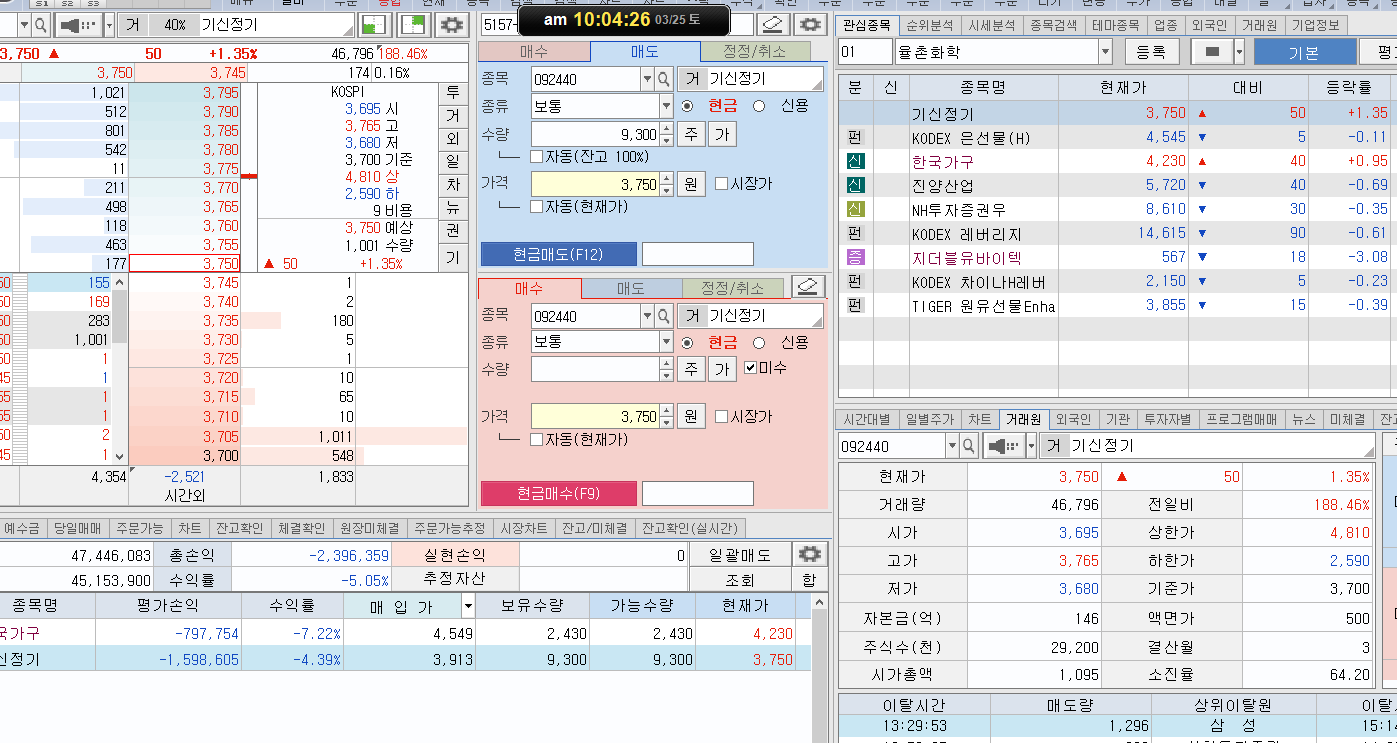Select the 신용 radio button in the buy panel
This screenshot has height=743, width=1397.
tap(759, 343)
